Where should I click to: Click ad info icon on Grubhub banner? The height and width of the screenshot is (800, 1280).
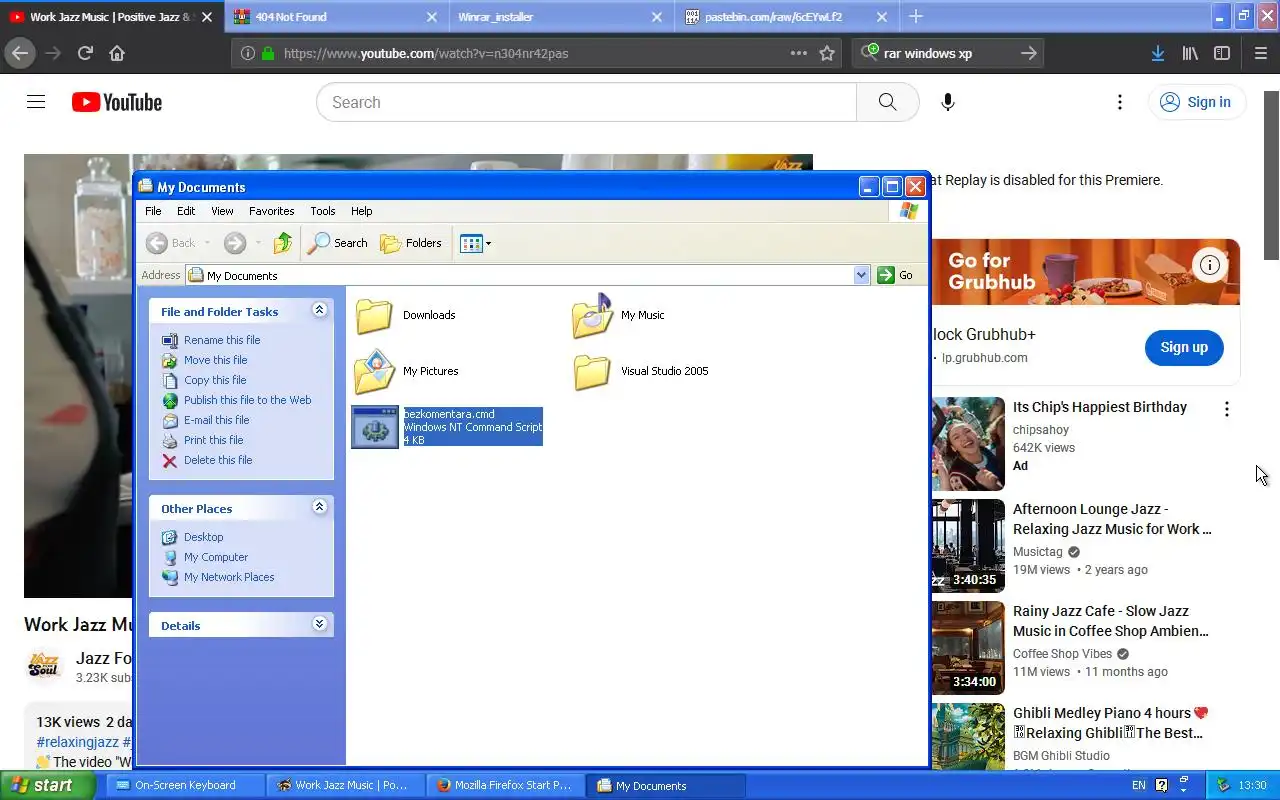click(1210, 265)
